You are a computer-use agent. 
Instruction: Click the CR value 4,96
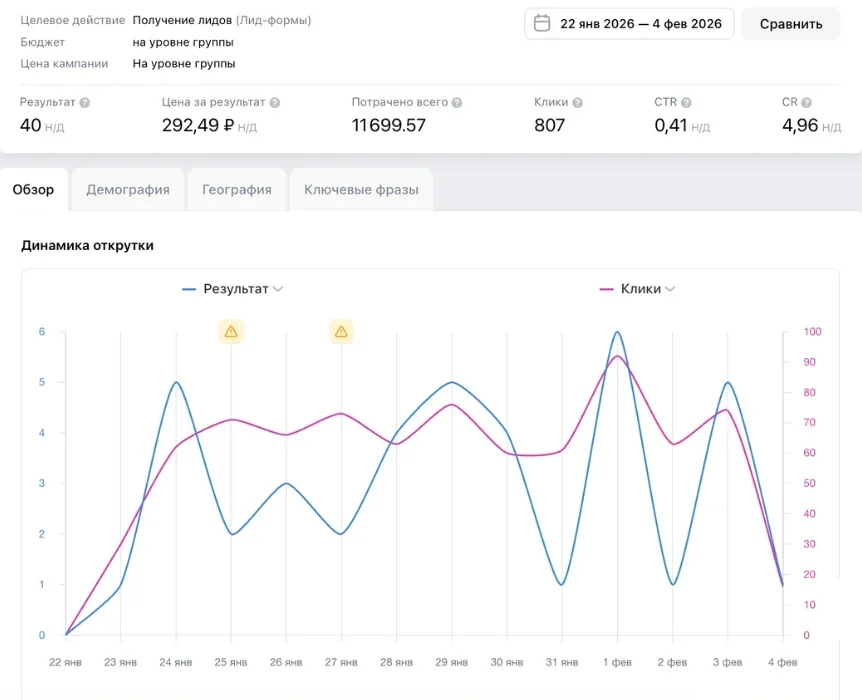click(800, 125)
